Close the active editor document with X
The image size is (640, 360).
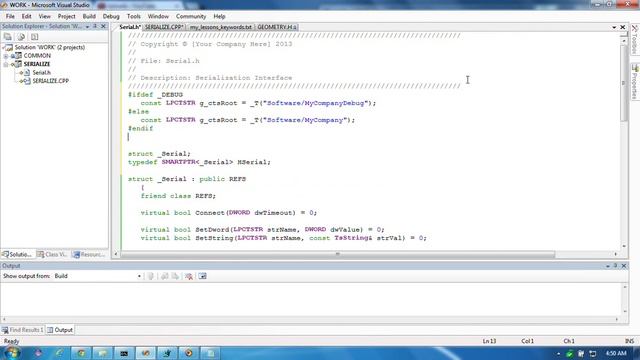tap(622, 27)
